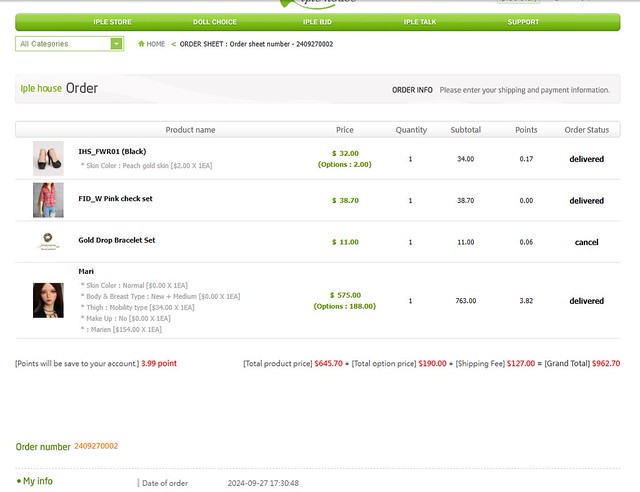
Task: Click the My info section heading
Action: [38, 481]
